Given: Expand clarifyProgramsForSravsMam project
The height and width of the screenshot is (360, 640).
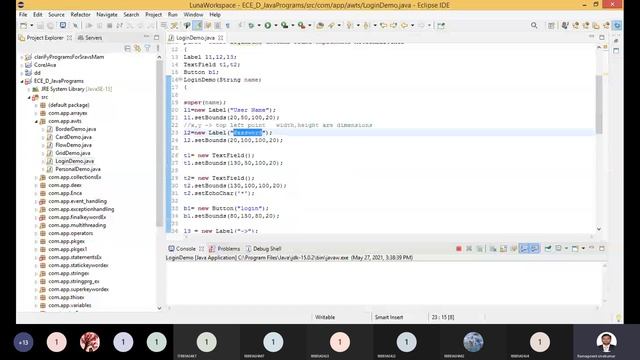Looking at the screenshot, I should click(x=22, y=57).
